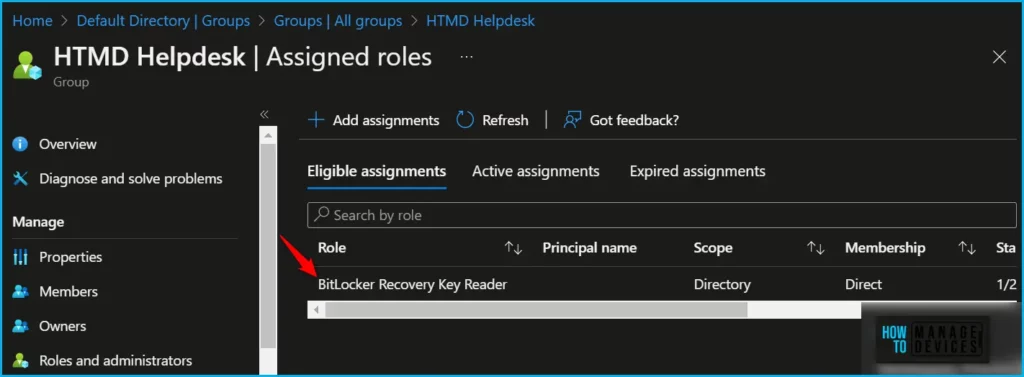Switch to Expired assignments tab
The height and width of the screenshot is (377, 1024).
(697, 171)
